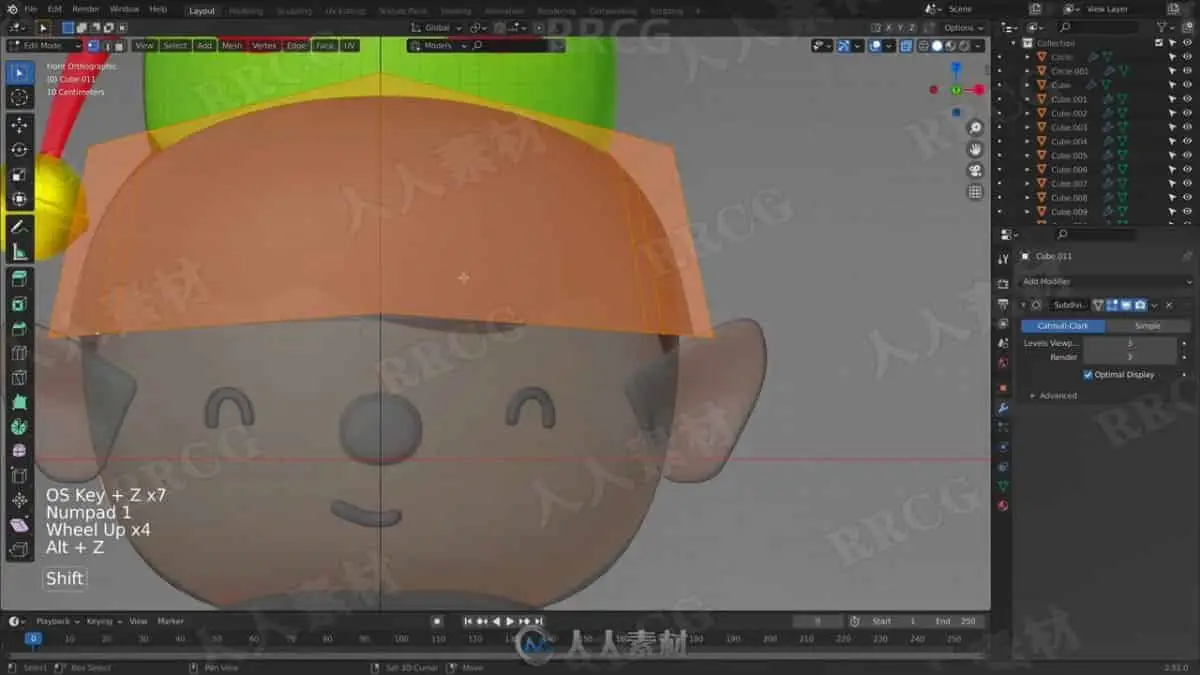Select the Edge Slide tool

tap(19, 476)
